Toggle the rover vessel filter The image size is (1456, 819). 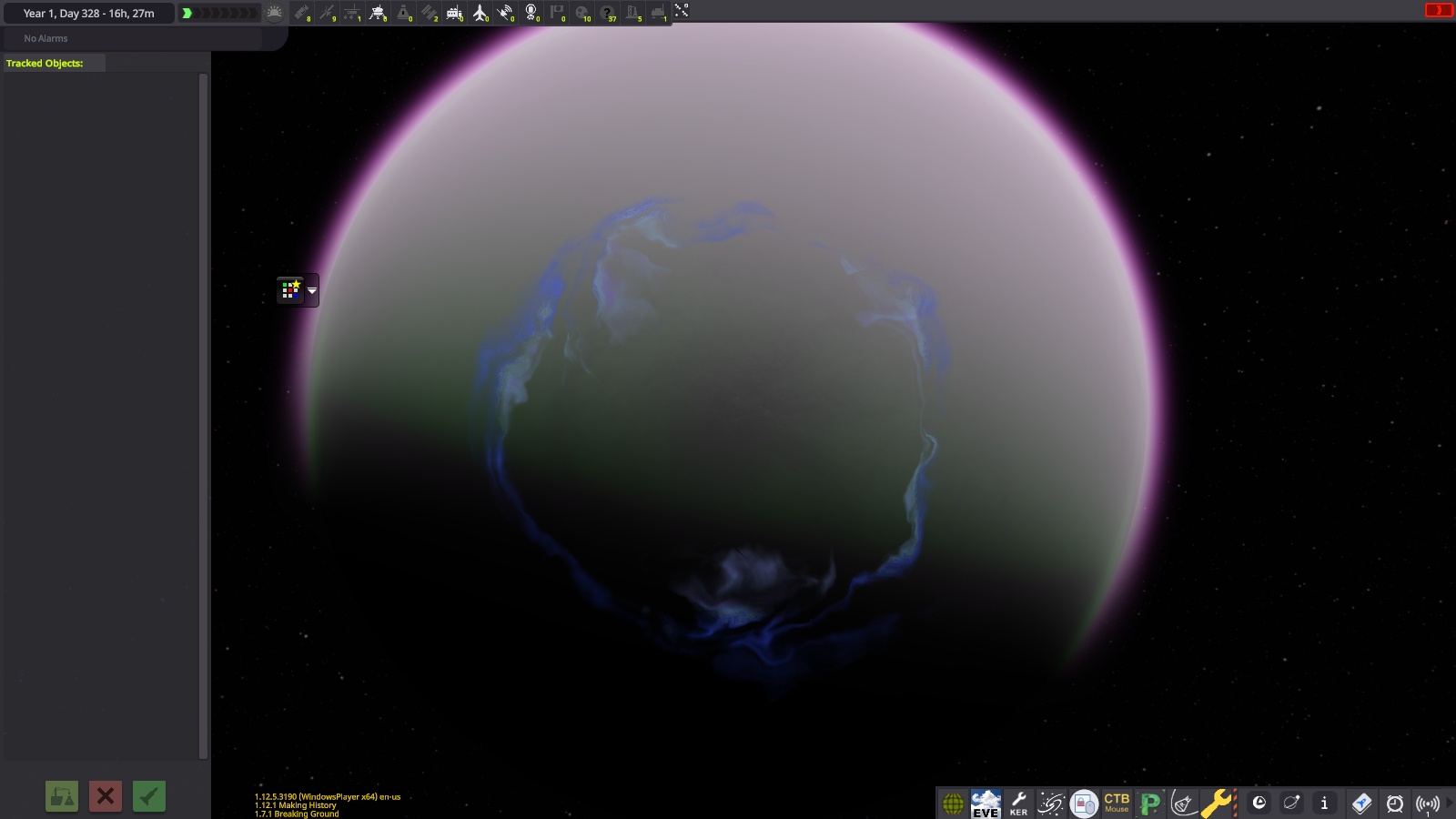pyautogui.click(x=353, y=13)
